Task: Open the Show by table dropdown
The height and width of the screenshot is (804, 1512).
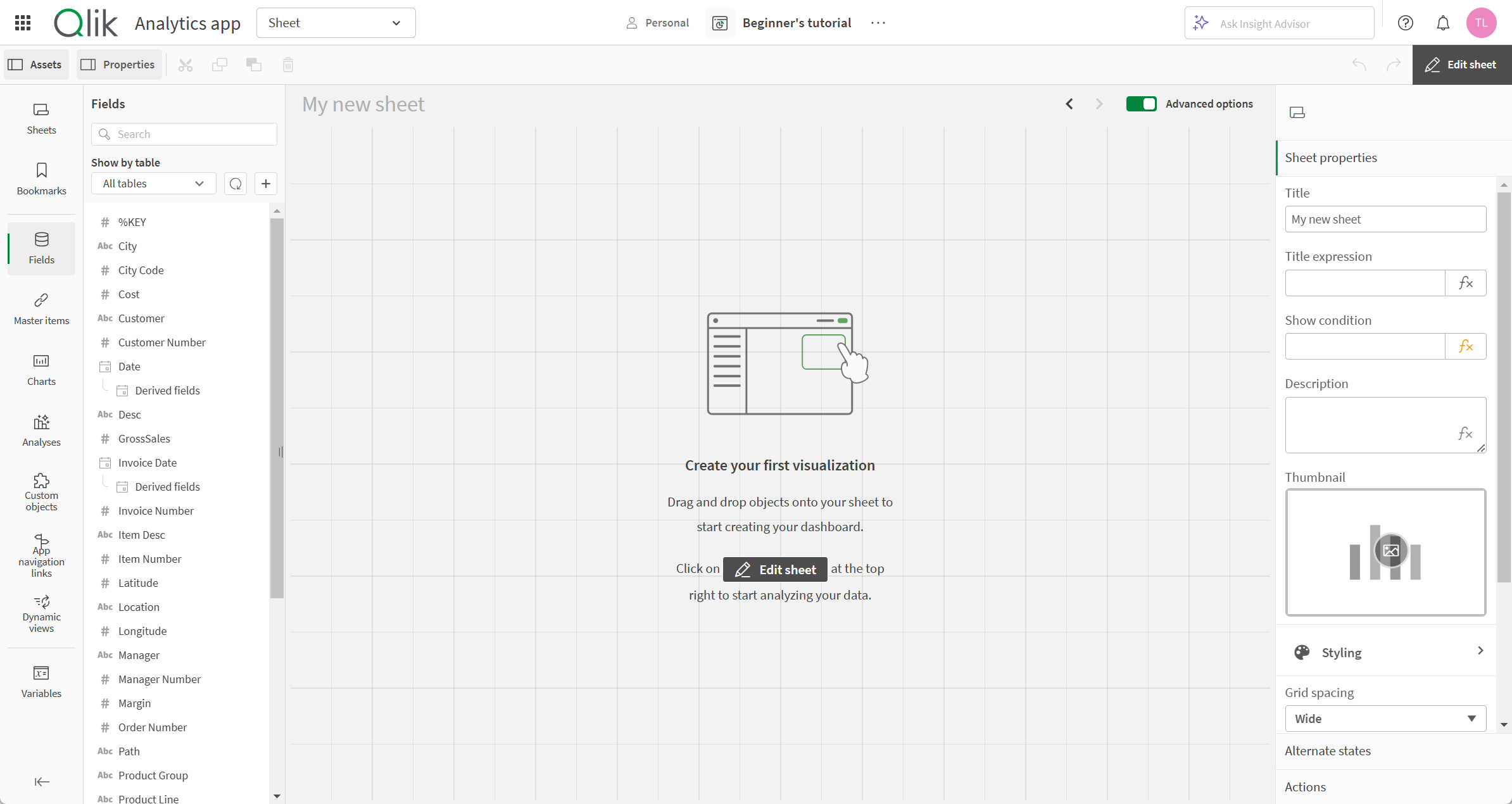Action: (x=153, y=183)
